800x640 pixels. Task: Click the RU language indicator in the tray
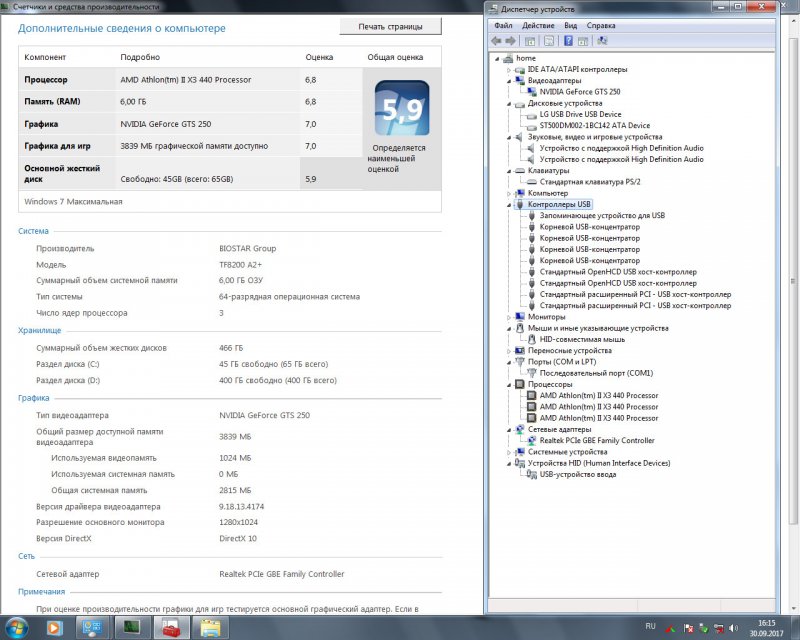(x=649, y=628)
